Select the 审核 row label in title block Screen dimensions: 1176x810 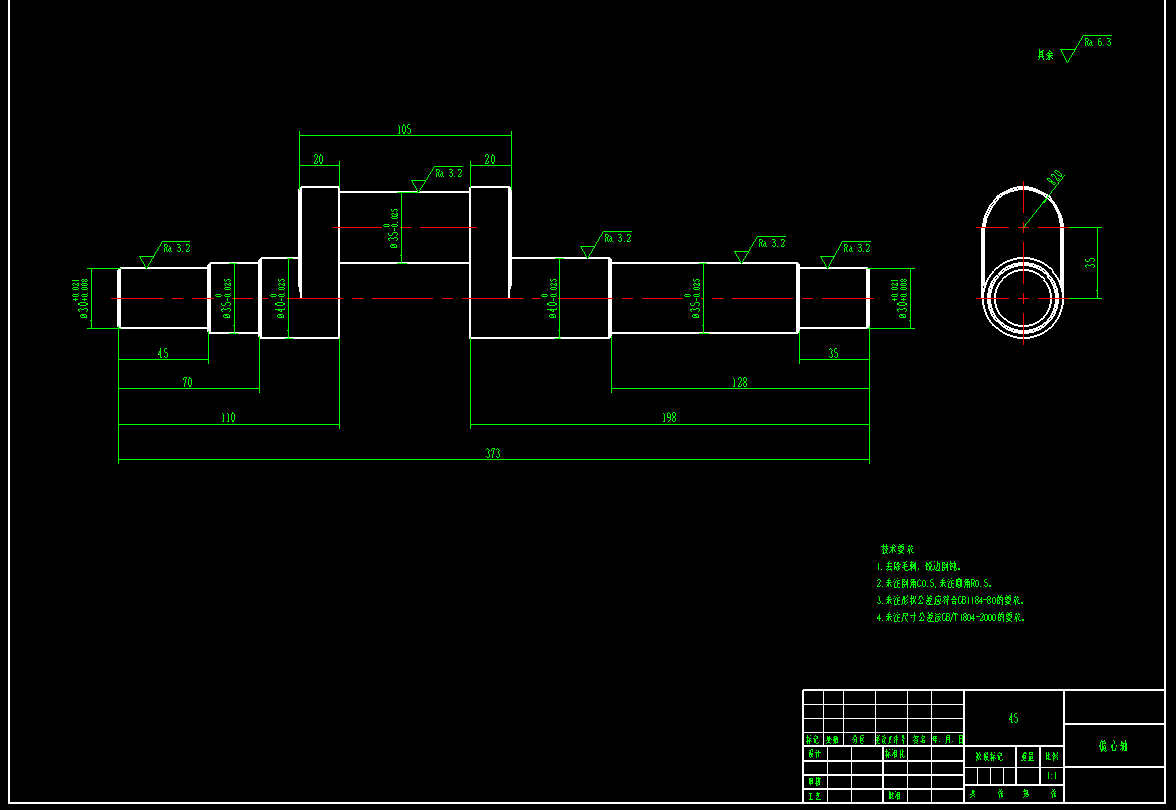814,782
